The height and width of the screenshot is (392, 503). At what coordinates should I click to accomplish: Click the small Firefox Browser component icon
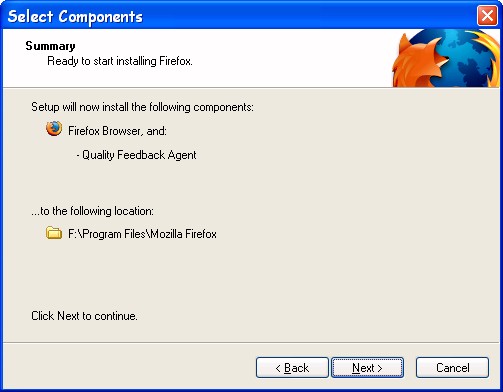click(54, 129)
